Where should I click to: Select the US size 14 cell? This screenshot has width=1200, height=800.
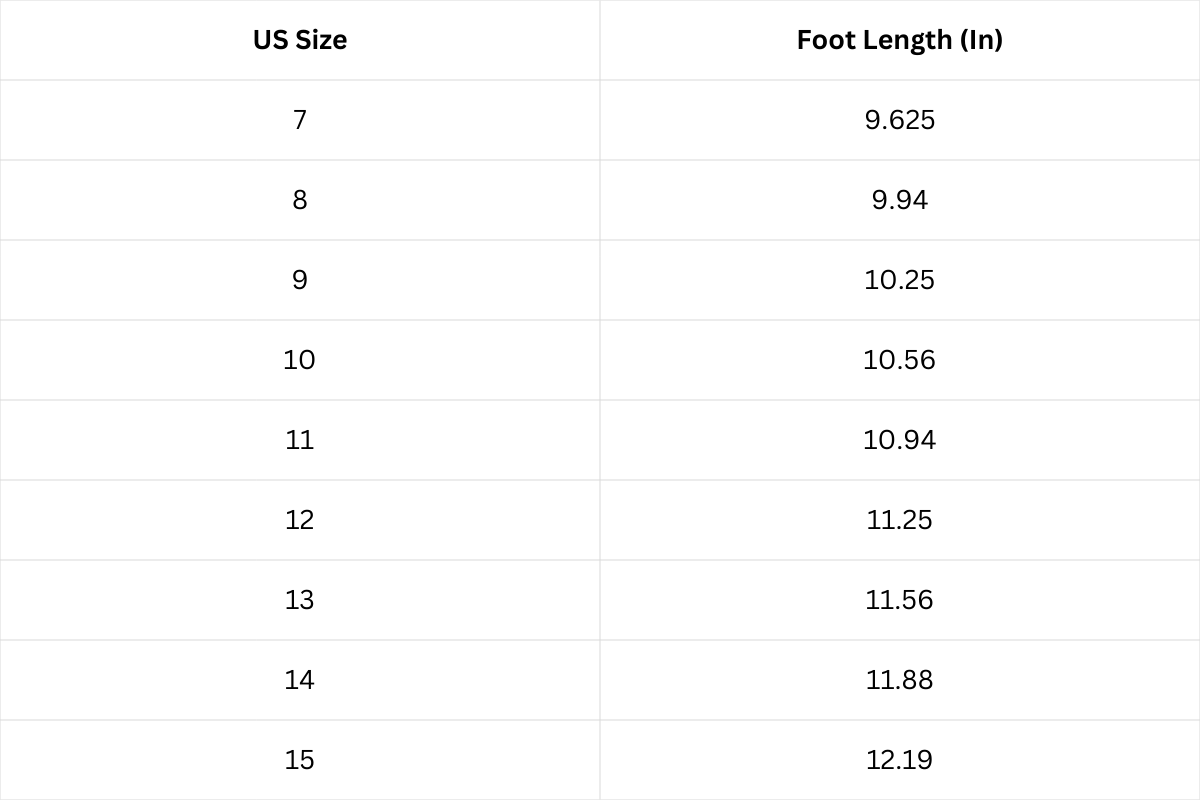(x=300, y=680)
